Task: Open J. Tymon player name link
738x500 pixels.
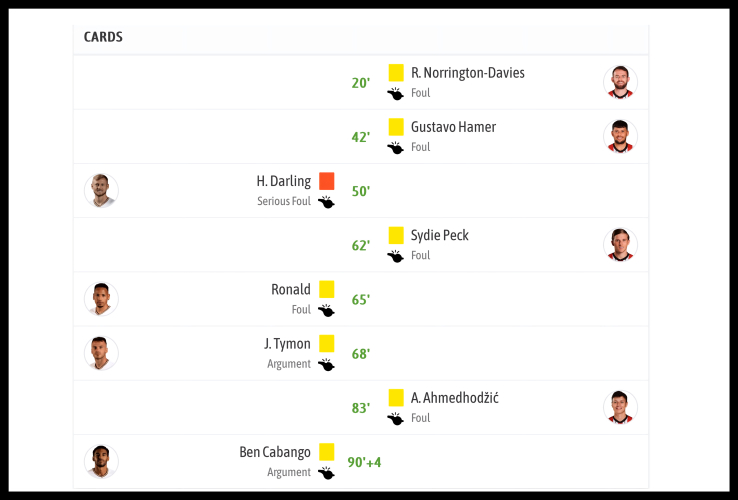Action: (287, 343)
